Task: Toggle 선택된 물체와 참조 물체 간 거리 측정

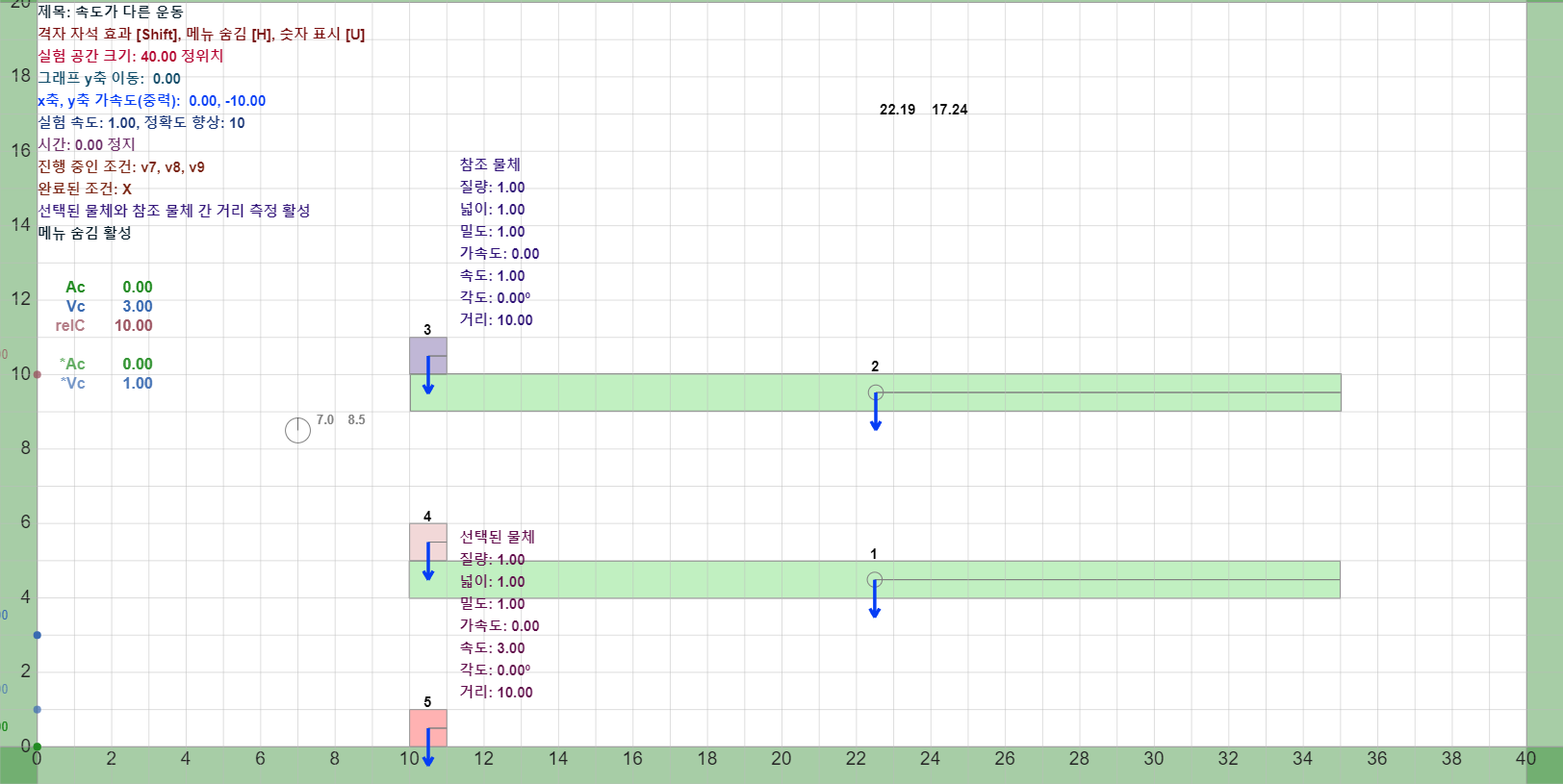Action: tap(174, 211)
